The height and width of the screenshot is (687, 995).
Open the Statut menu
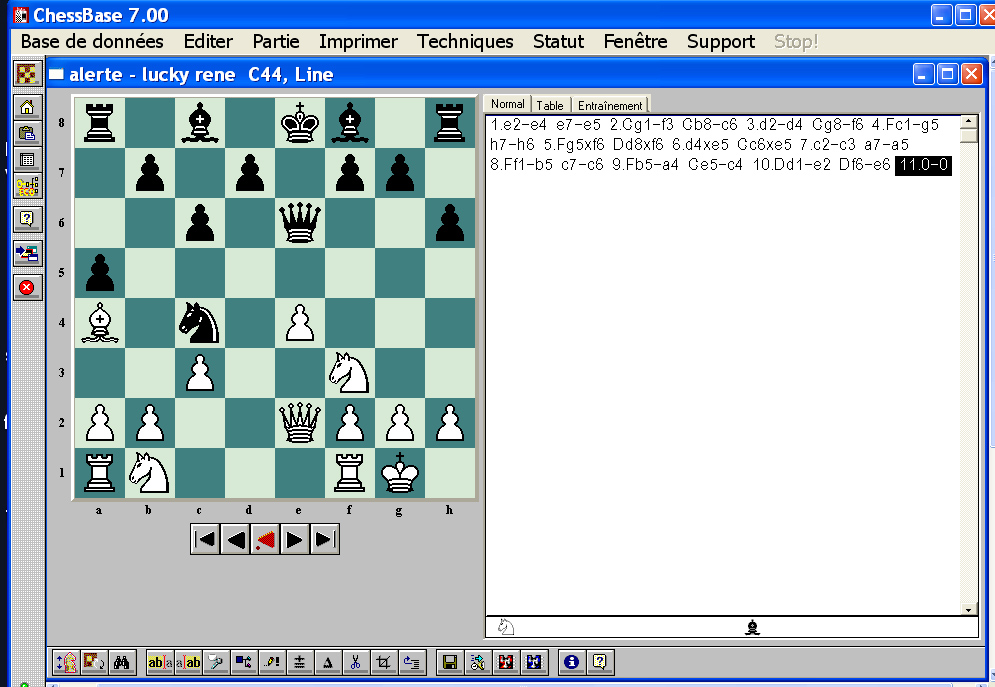pyautogui.click(x=558, y=41)
